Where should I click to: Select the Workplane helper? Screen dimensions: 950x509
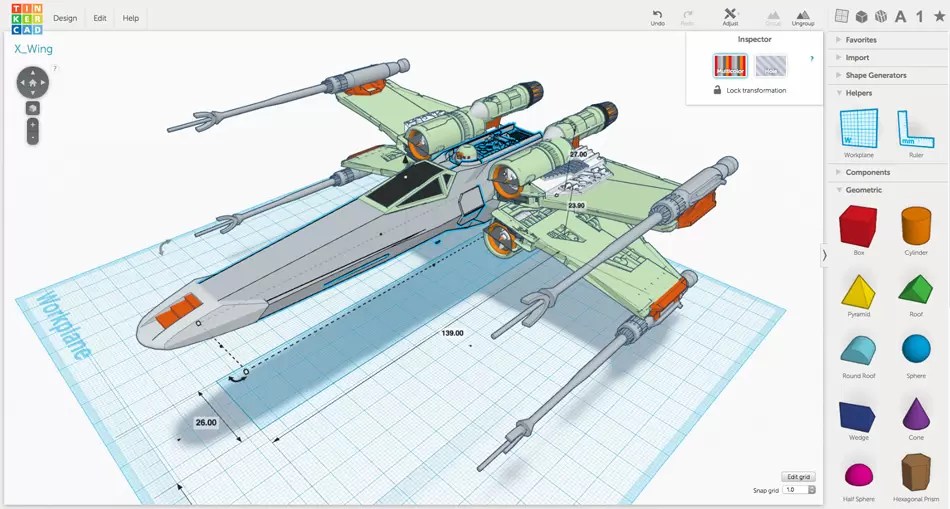tap(859, 133)
